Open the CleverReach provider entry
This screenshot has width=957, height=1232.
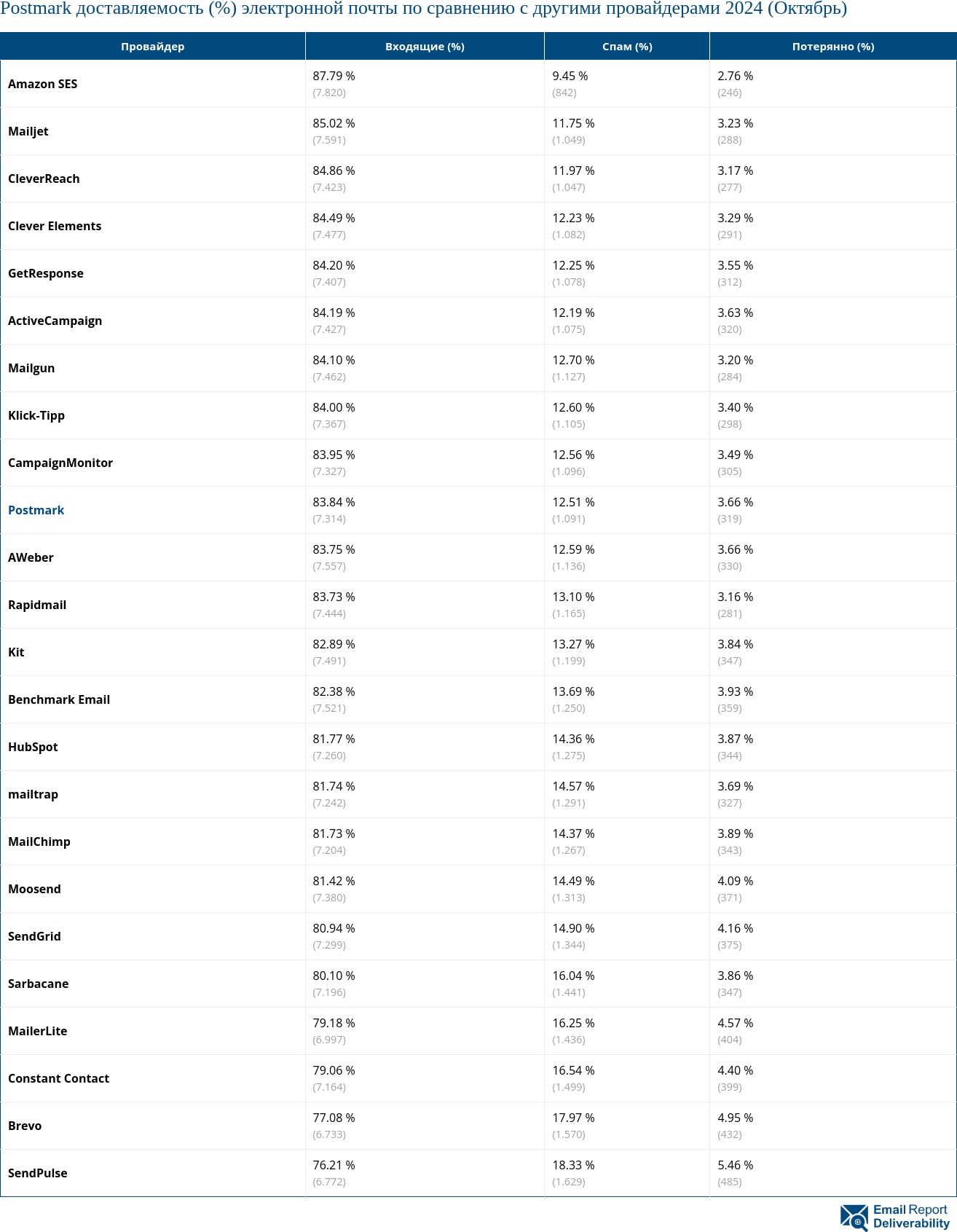tap(44, 178)
